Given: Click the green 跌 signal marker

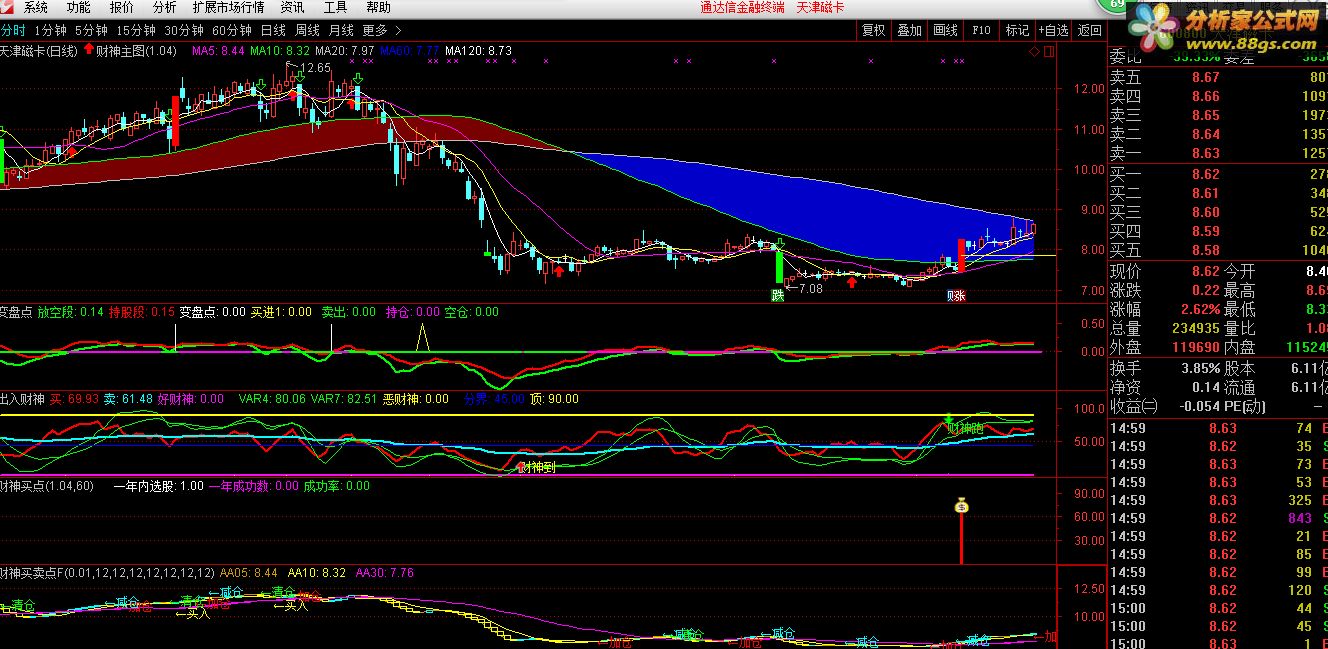Looking at the screenshot, I should [x=777, y=295].
